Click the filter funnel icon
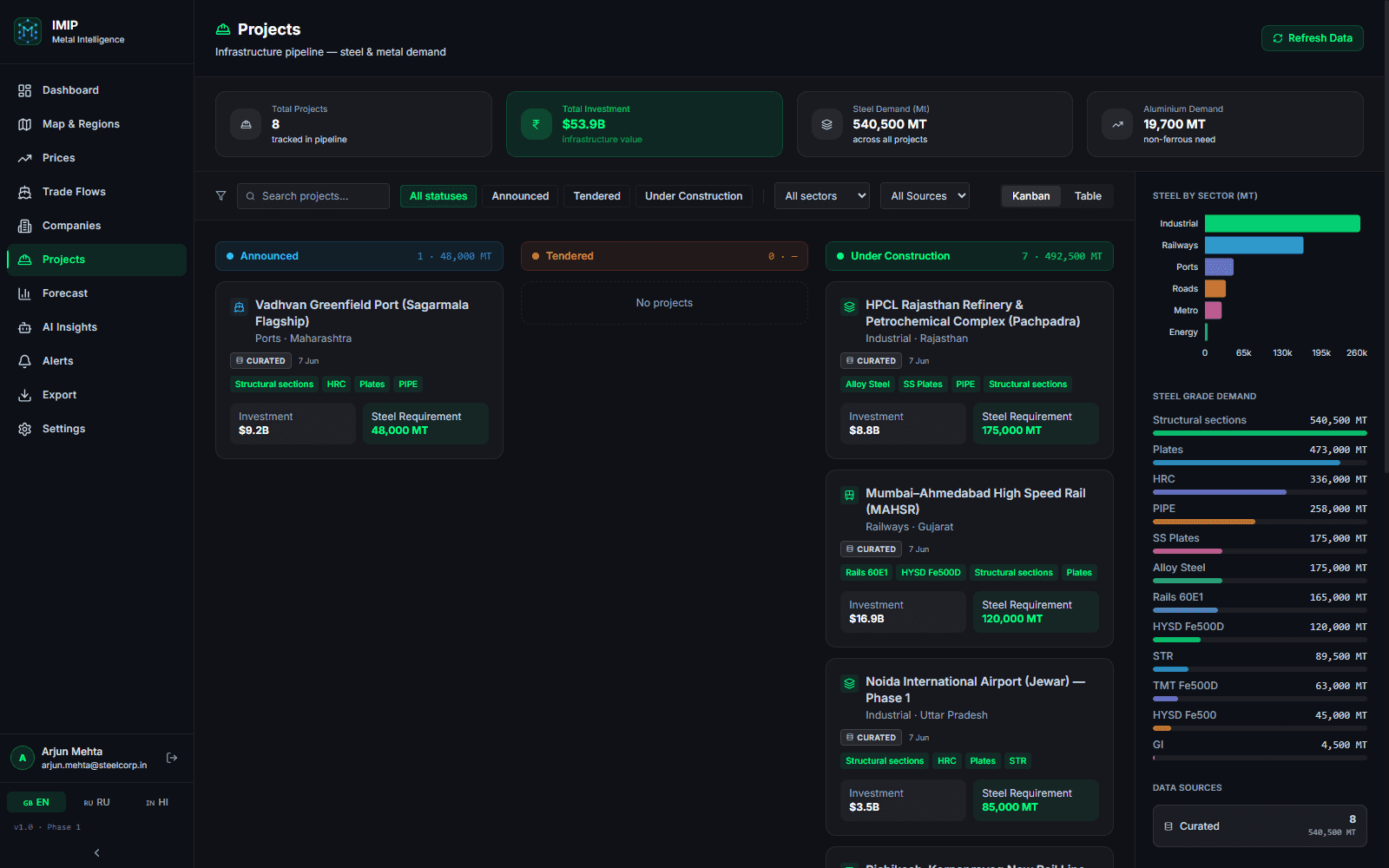 coord(221,196)
